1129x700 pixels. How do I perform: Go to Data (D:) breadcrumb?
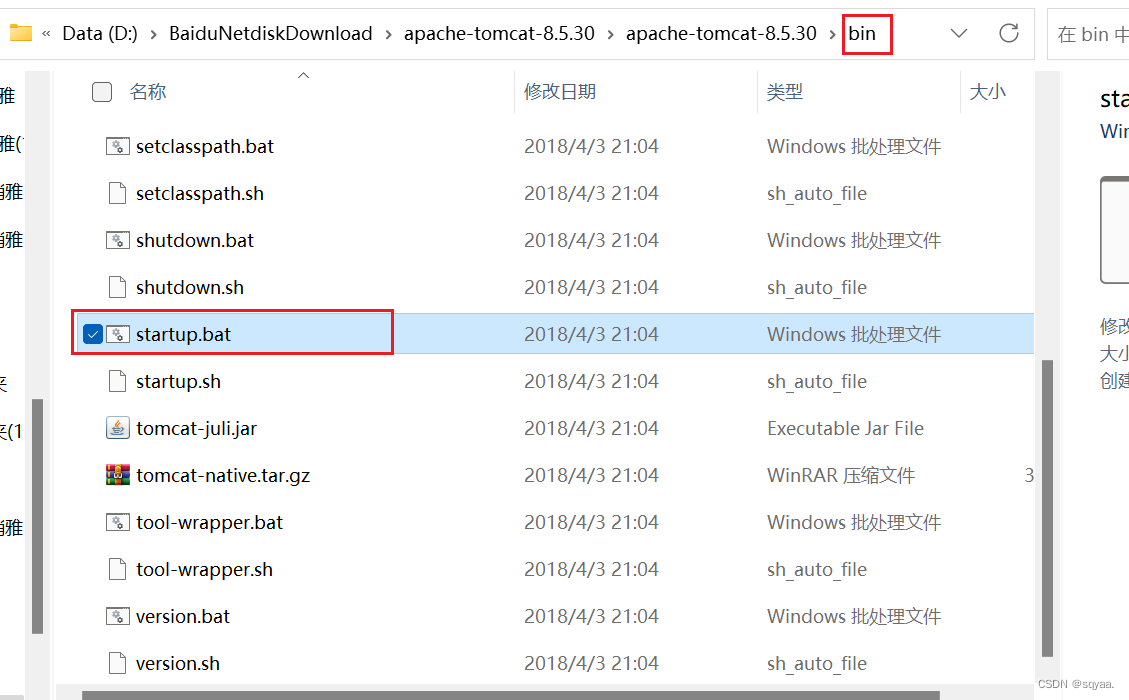100,33
